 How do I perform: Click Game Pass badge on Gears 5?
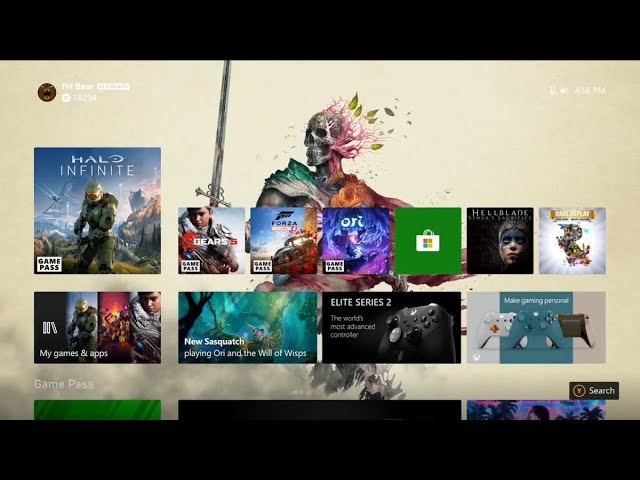191,266
